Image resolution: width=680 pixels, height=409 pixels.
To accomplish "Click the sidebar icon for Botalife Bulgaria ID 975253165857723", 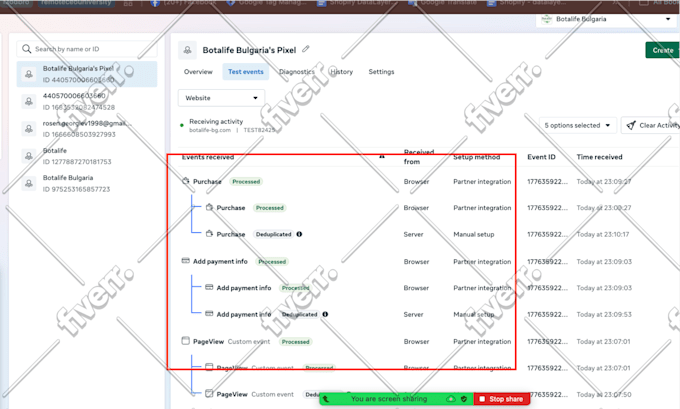I will 29,183.
